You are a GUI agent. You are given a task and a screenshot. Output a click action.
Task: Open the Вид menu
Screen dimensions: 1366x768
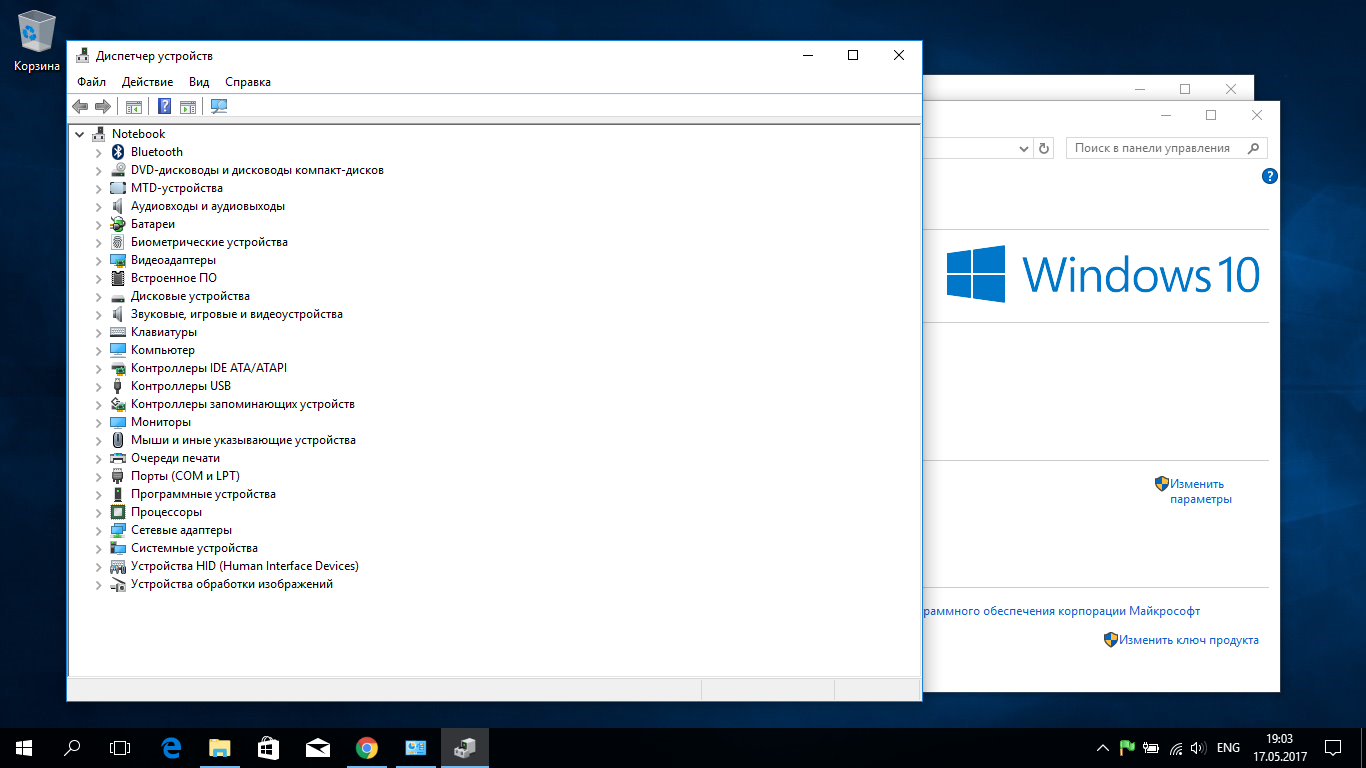tap(199, 82)
